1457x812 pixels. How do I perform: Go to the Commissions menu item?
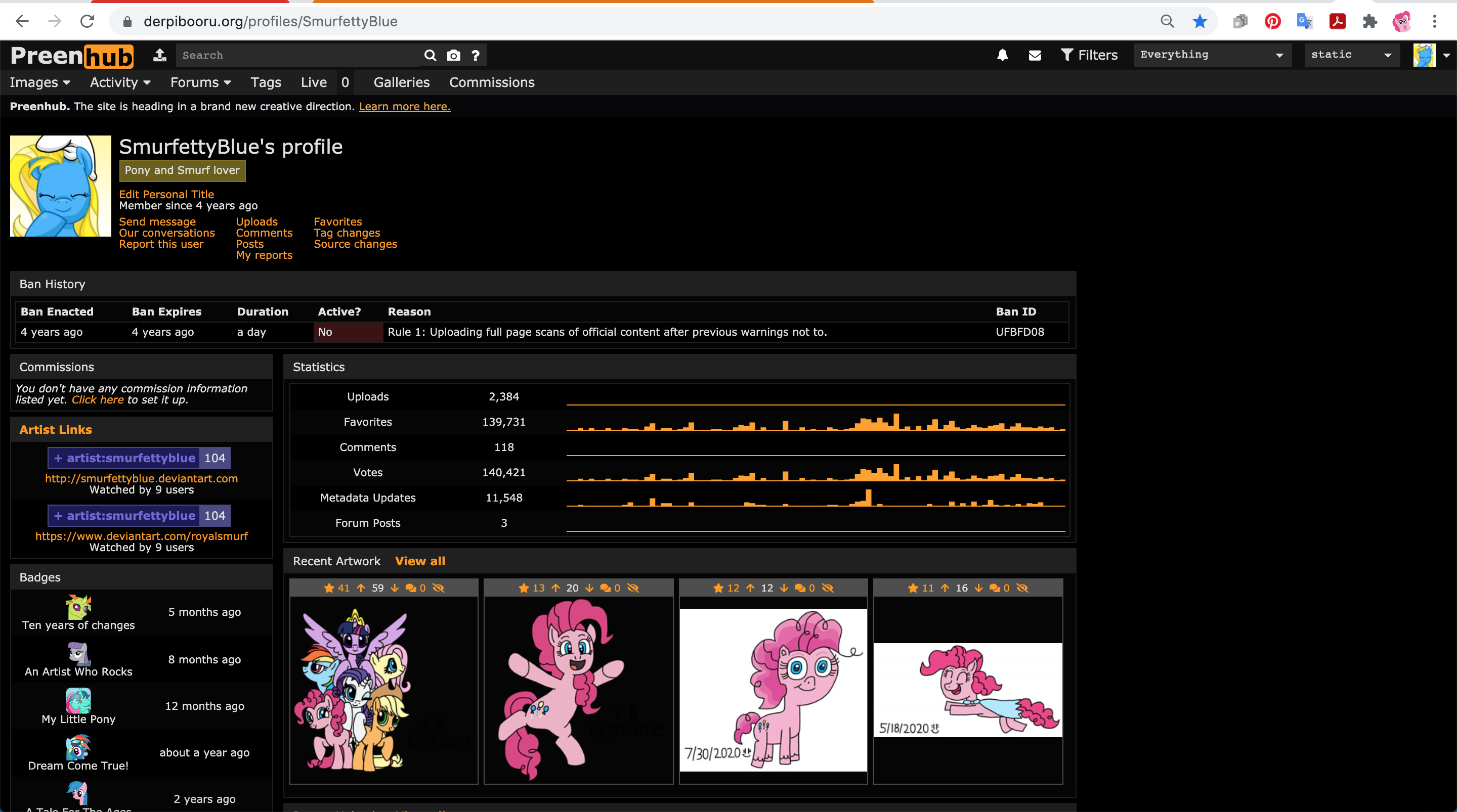coord(492,82)
